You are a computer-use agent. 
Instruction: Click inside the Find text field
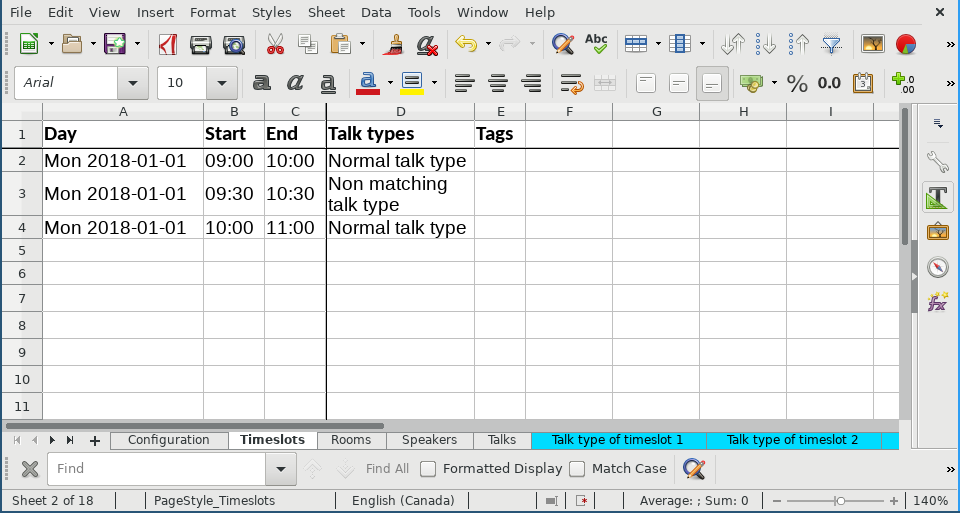158,468
